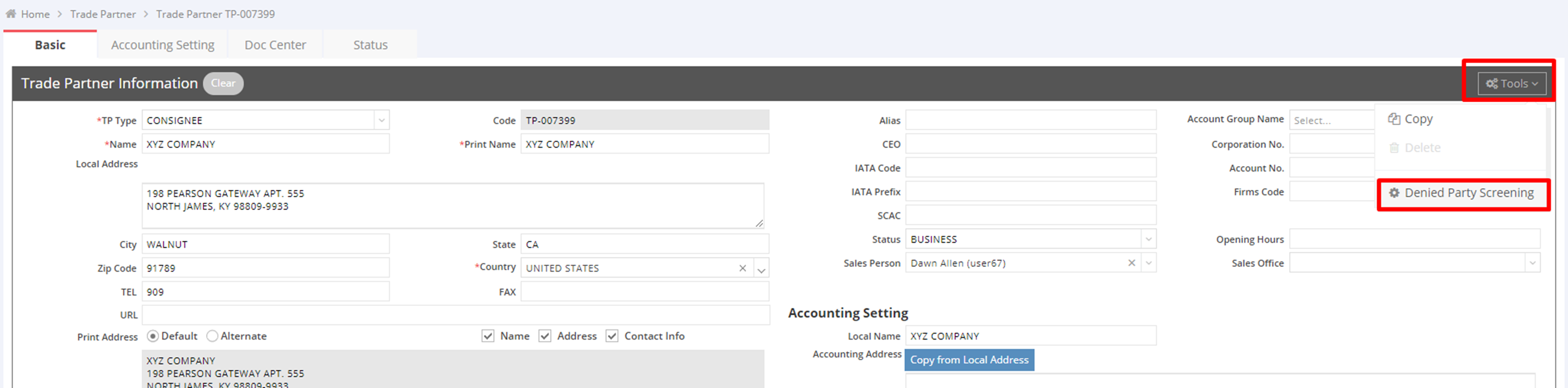1568x388 pixels.
Task: Click the Alias input field
Action: click(x=1030, y=121)
